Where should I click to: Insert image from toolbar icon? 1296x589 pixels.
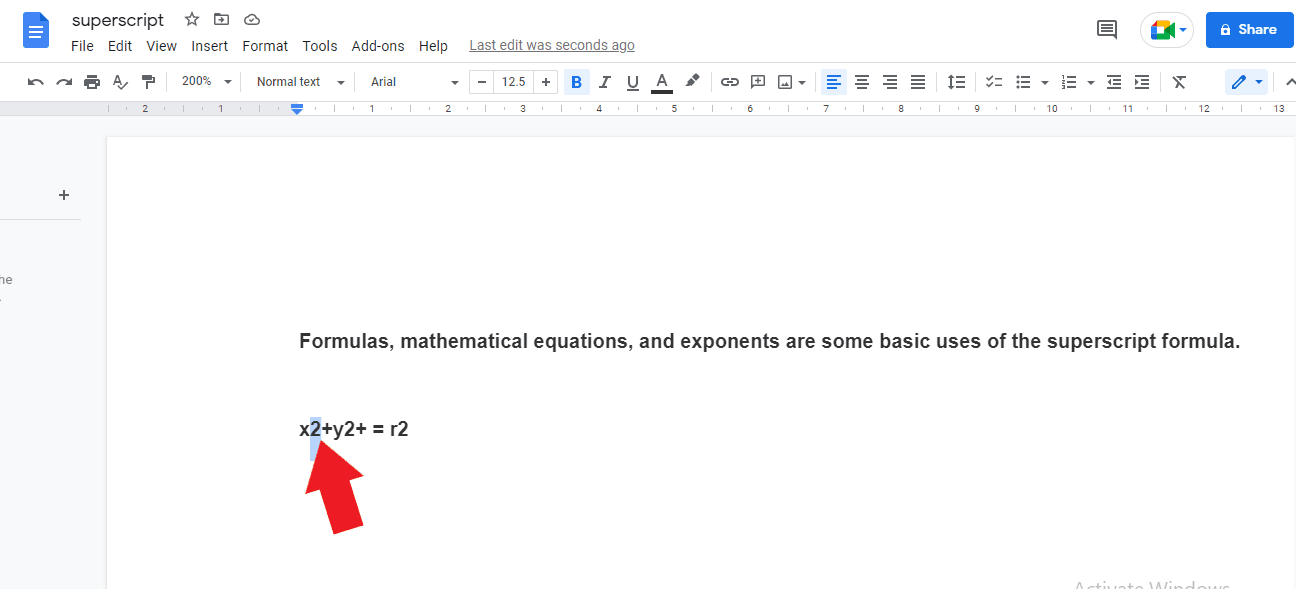pos(785,82)
